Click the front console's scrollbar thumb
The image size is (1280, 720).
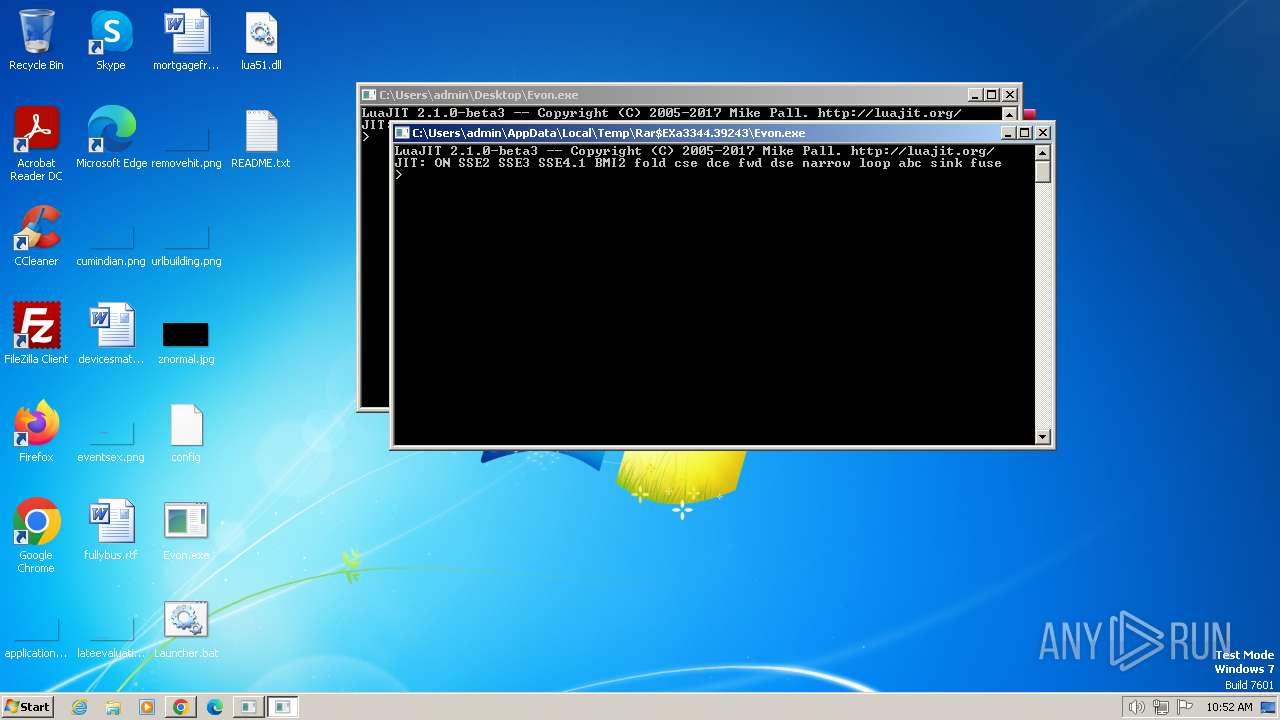[1043, 172]
